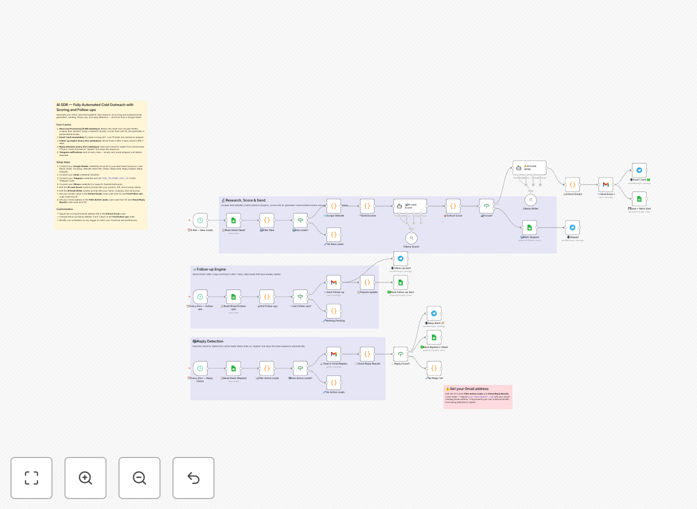Open the Search Gmail Replies node
697x509 pixels.
334,354
